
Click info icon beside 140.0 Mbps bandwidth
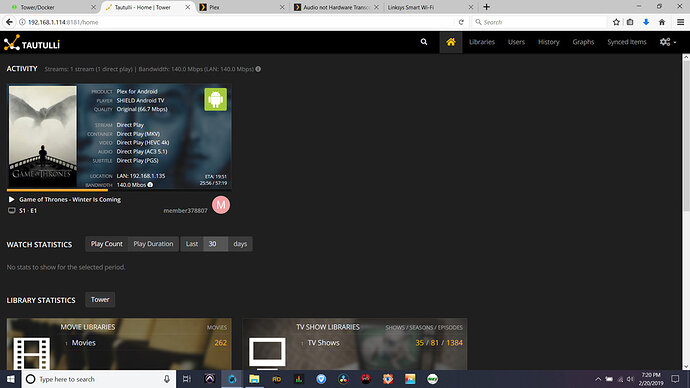tap(150, 185)
